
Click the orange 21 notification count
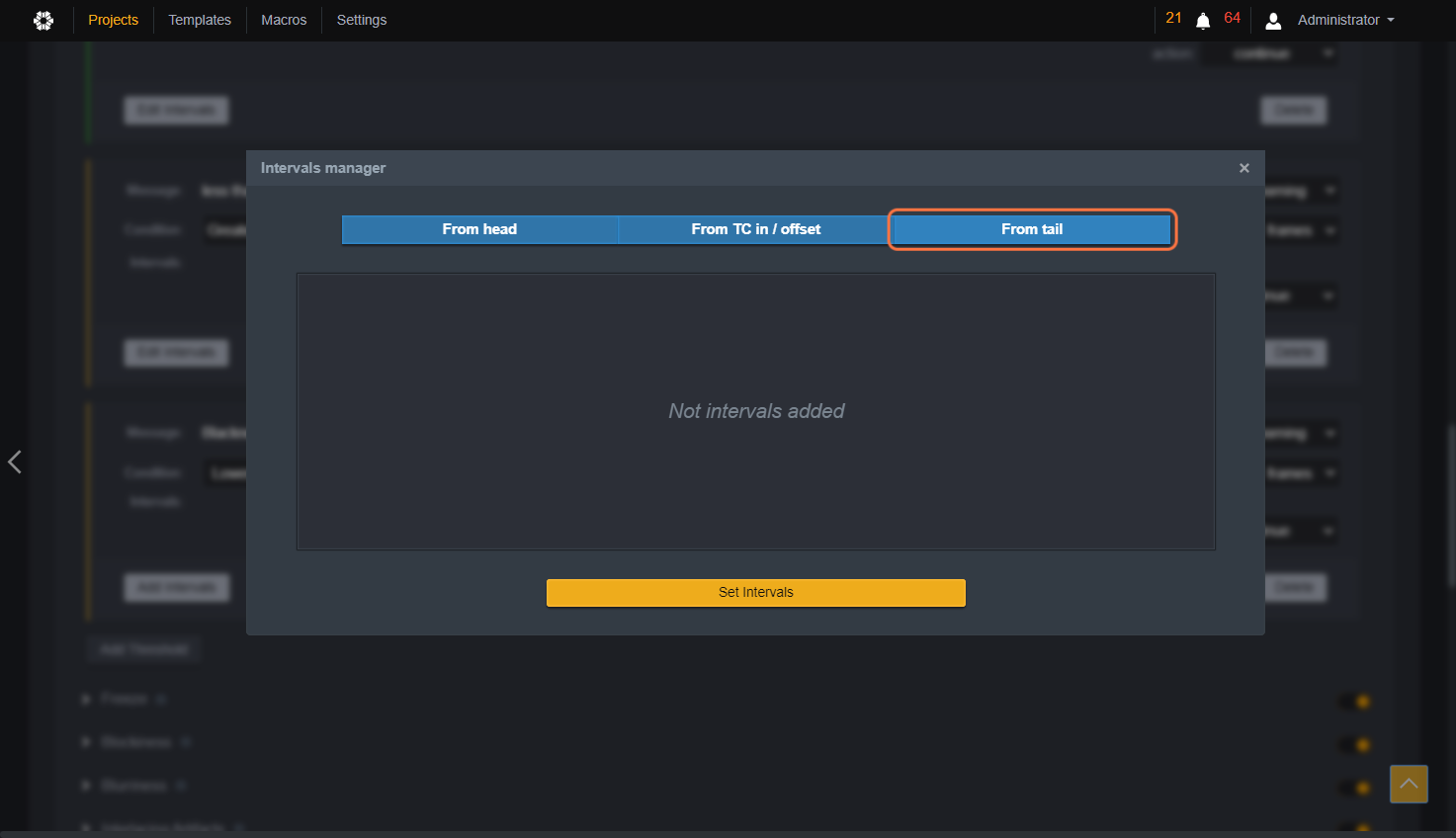(1173, 18)
